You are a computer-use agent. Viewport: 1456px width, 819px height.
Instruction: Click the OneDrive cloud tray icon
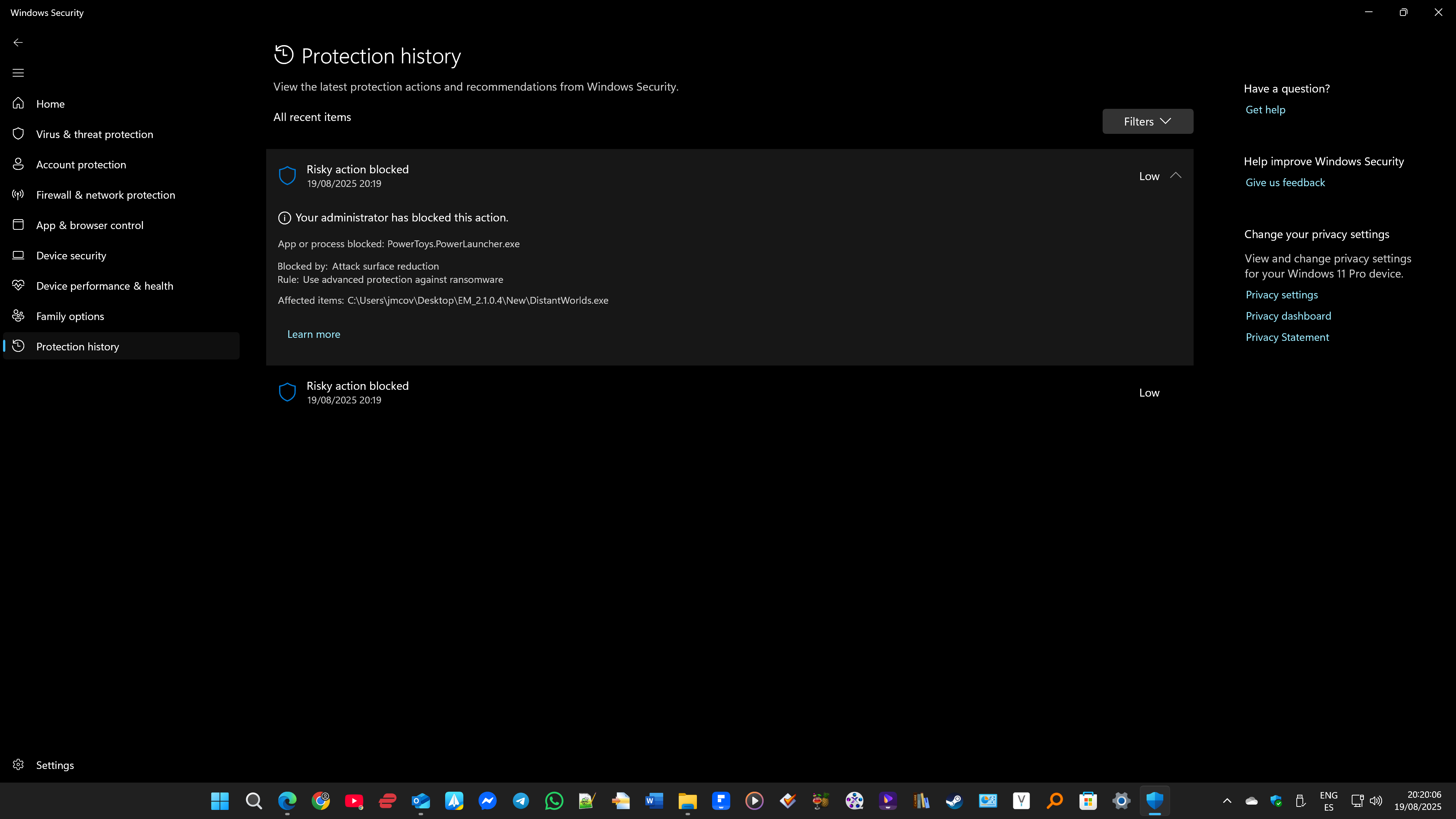(1251, 801)
